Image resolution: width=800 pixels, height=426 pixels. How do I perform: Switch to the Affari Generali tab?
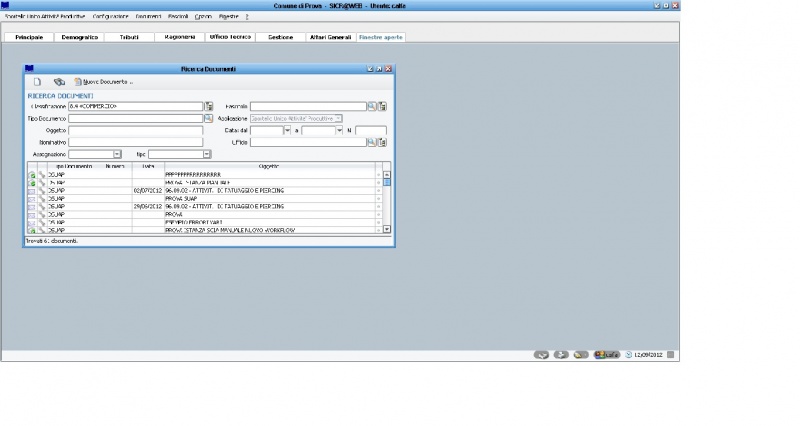coord(331,37)
